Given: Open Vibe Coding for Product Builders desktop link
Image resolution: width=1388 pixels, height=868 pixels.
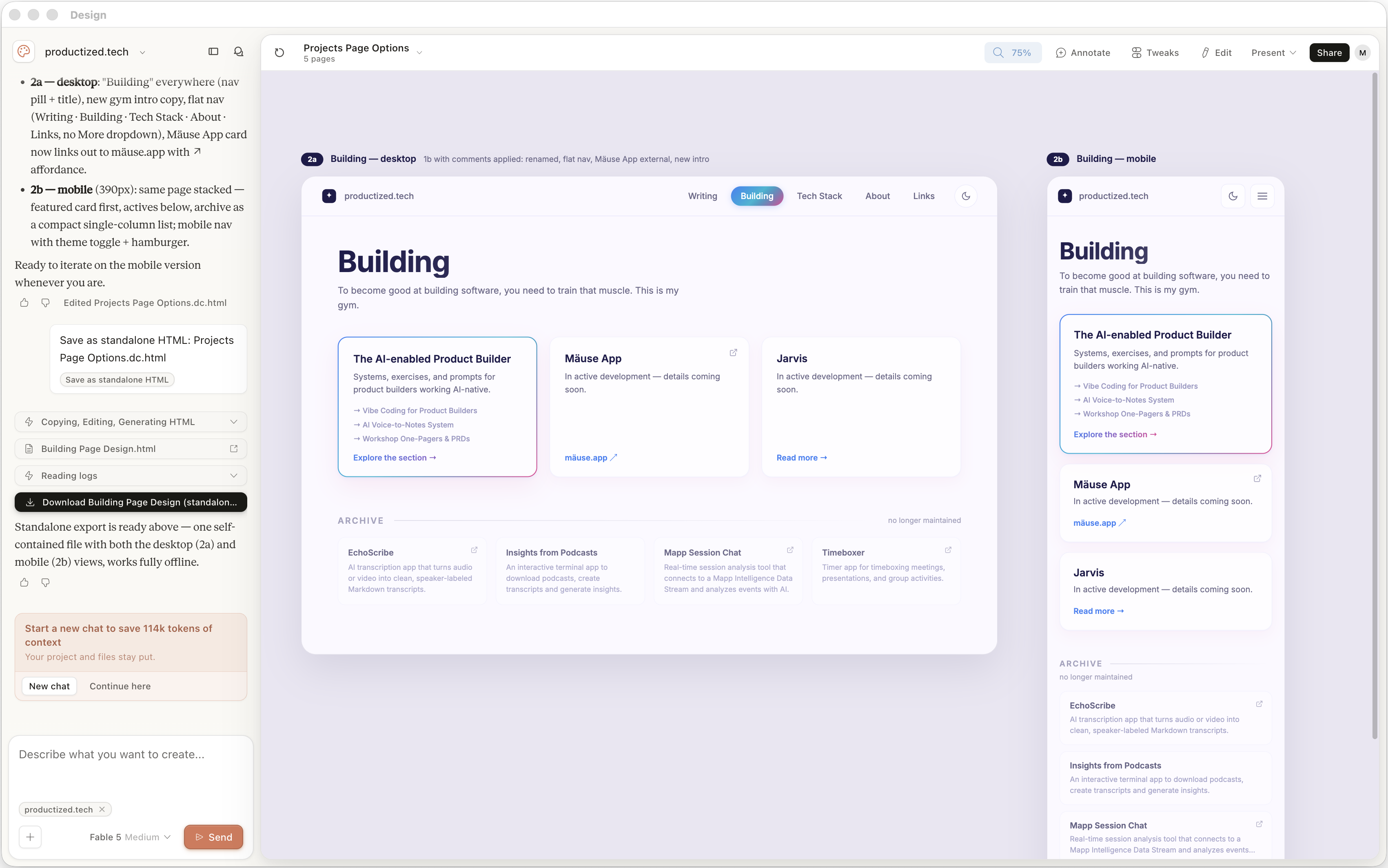Looking at the screenshot, I should point(415,410).
